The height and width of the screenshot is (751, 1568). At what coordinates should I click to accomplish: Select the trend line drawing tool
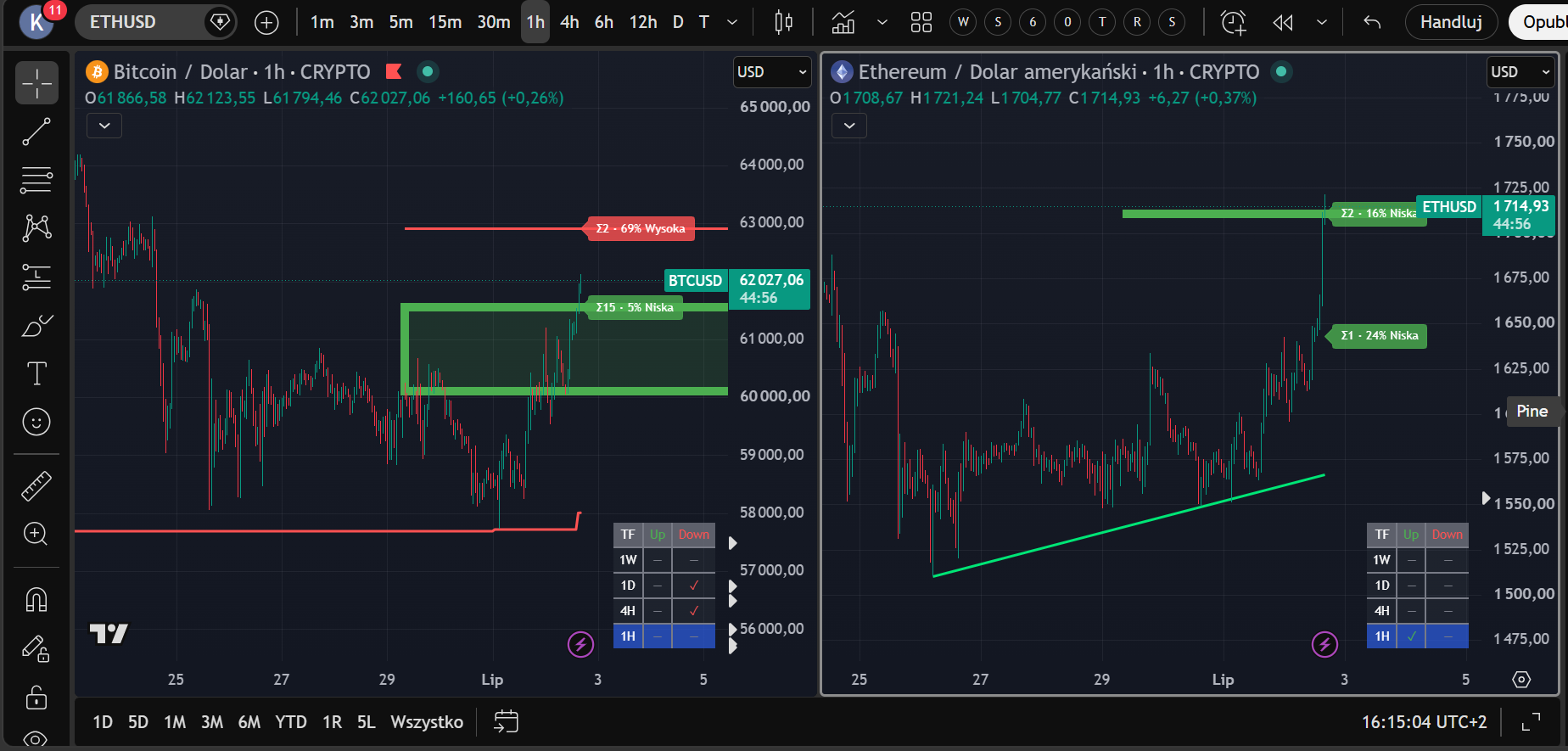tap(36, 132)
